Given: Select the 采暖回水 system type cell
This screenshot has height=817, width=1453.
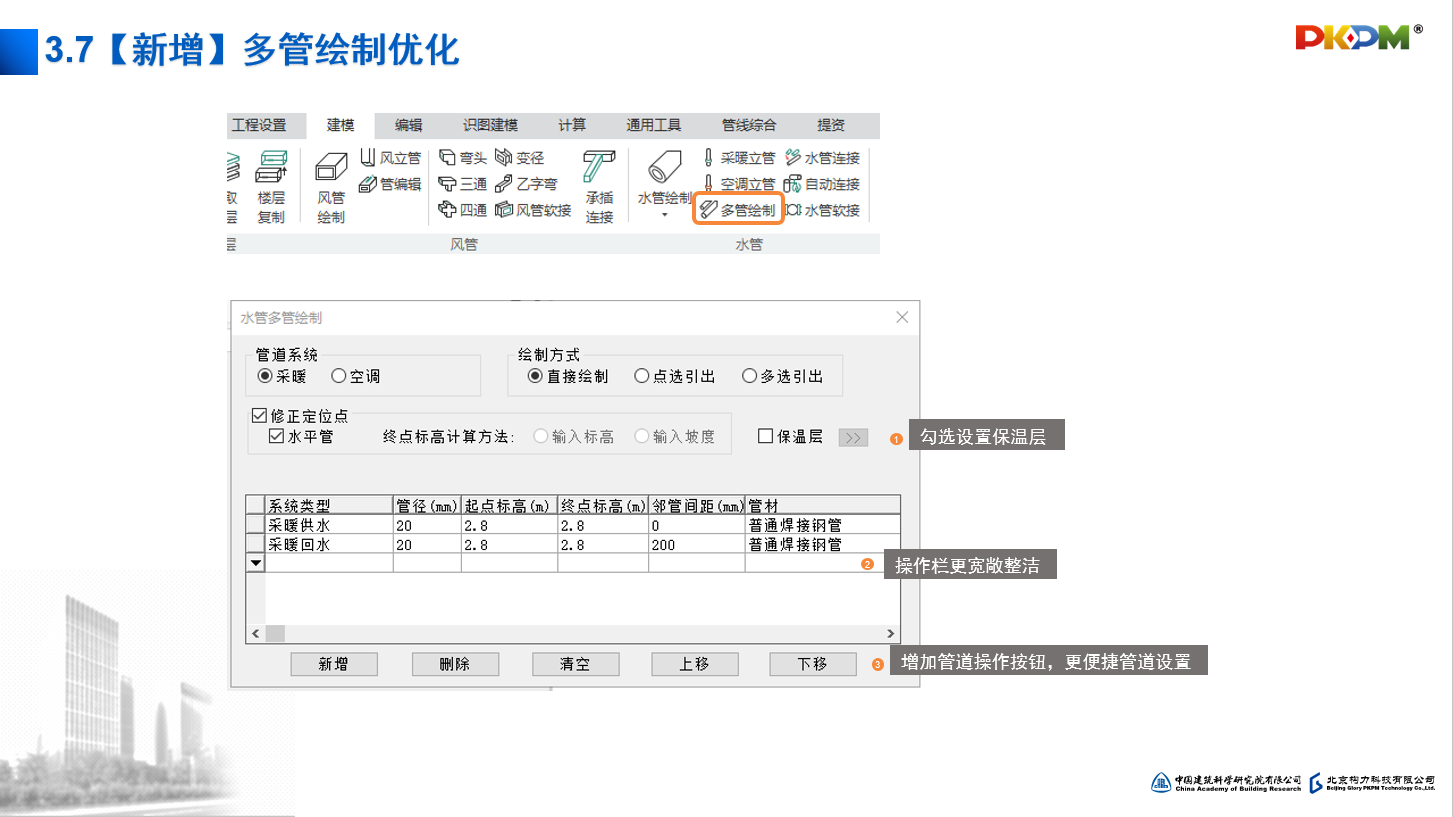Looking at the screenshot, I should (329, 545).
